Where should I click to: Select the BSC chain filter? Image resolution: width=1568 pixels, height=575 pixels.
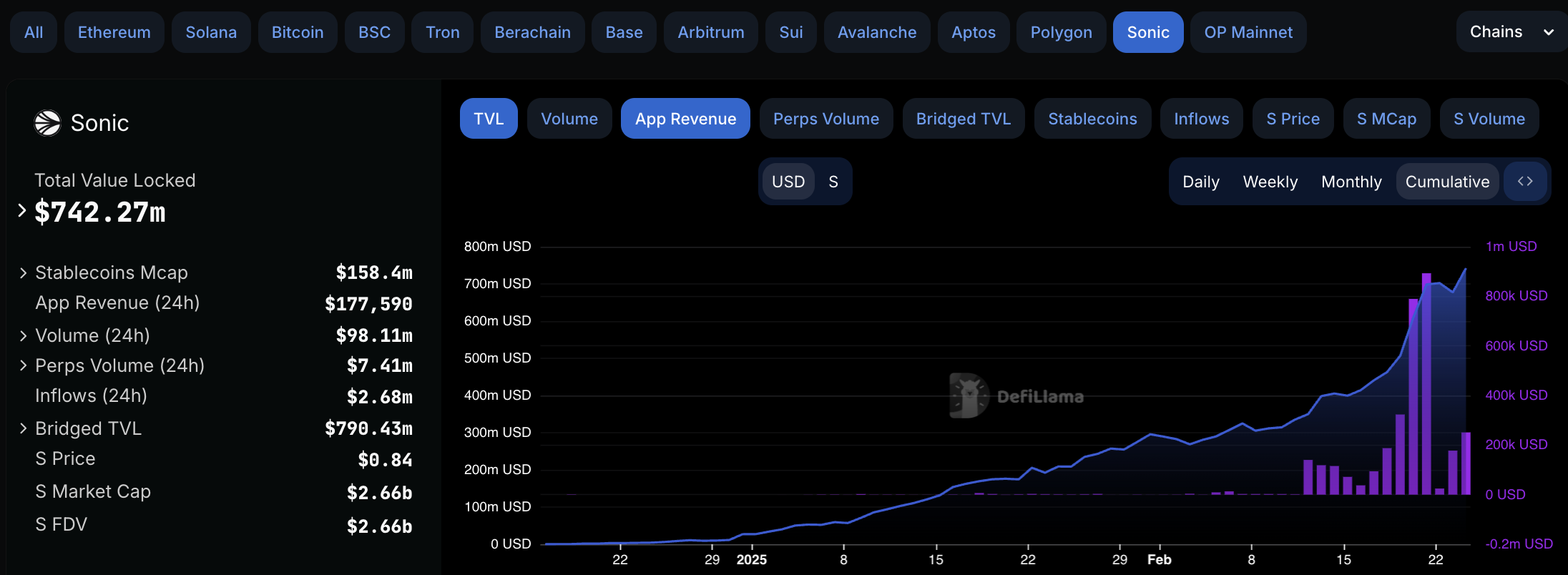pos(374,32)
